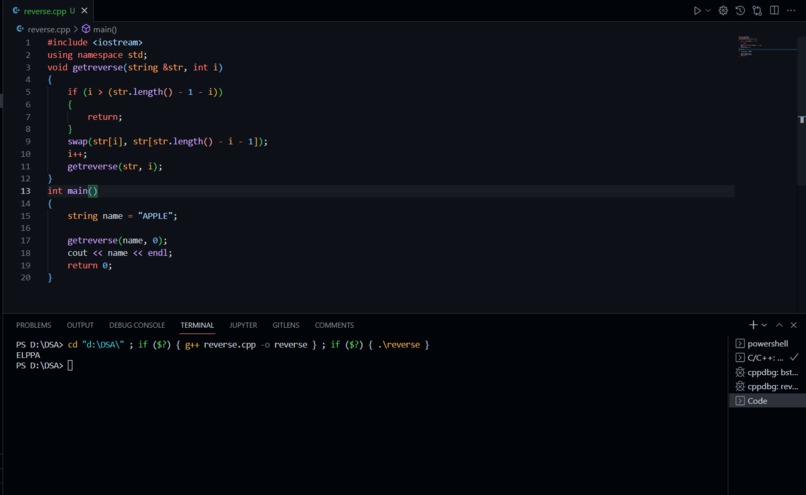Select the reverse.cpp editor tab

49,10
